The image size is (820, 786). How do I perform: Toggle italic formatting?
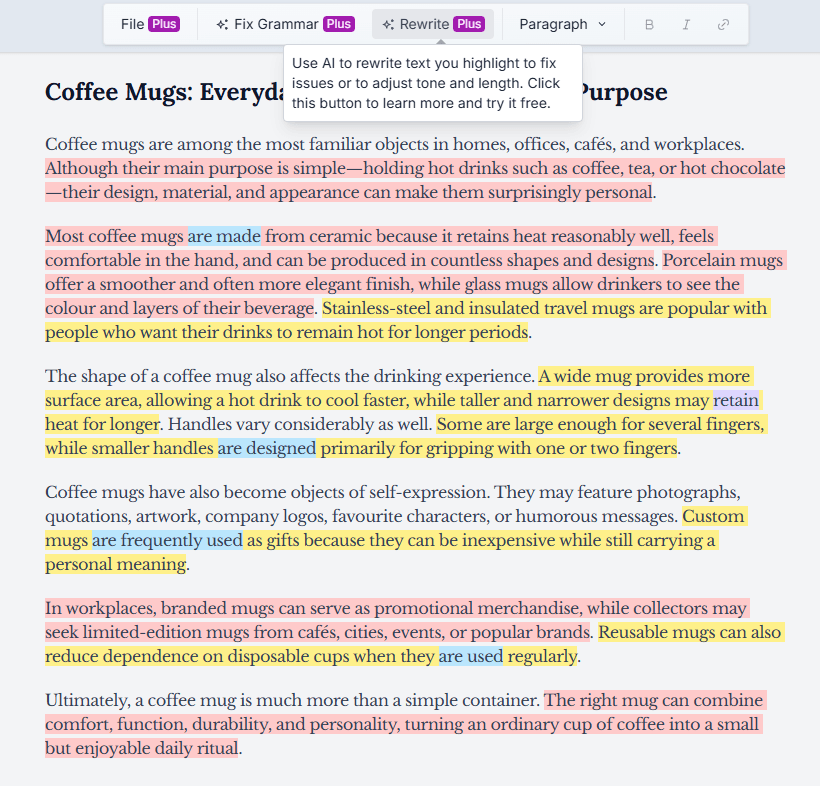click(x=686, y=25)
